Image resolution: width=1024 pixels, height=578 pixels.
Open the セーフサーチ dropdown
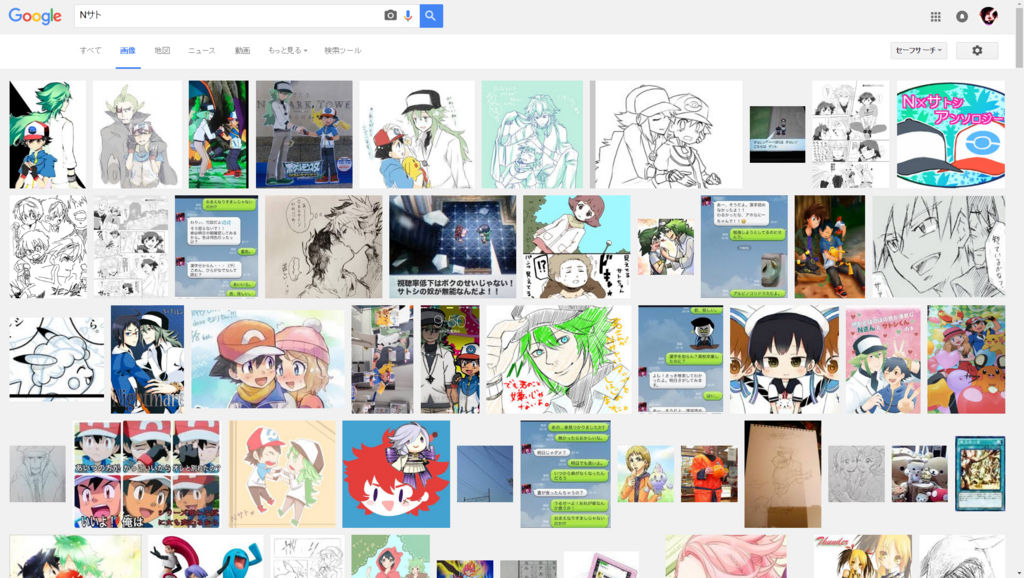point(919,50)
